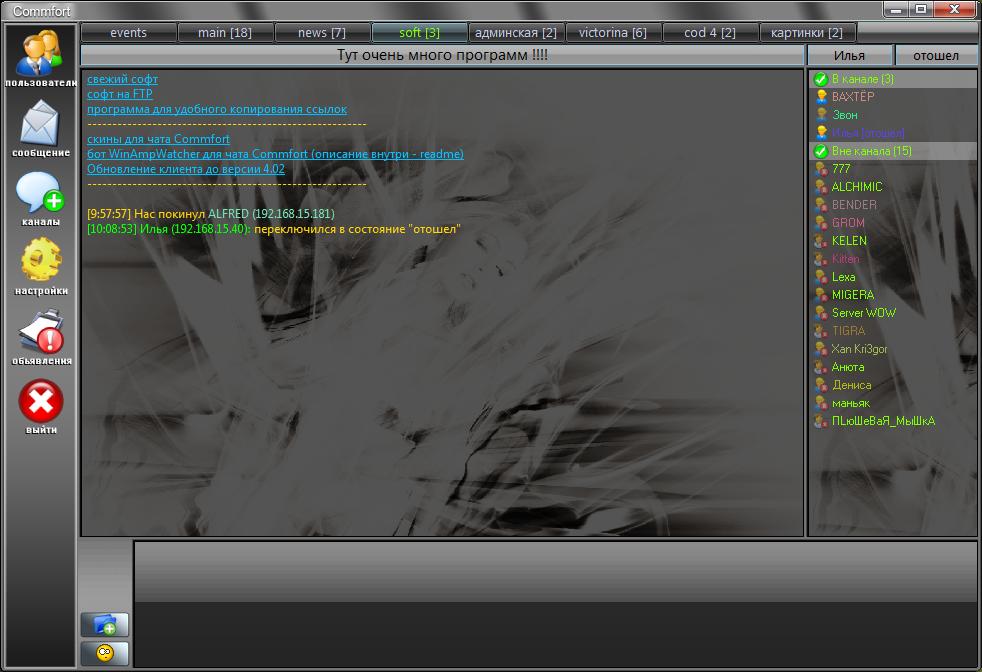982x672 pixels.
Task: Click the smiley emoticon button
Action: [x=105, y=654]
